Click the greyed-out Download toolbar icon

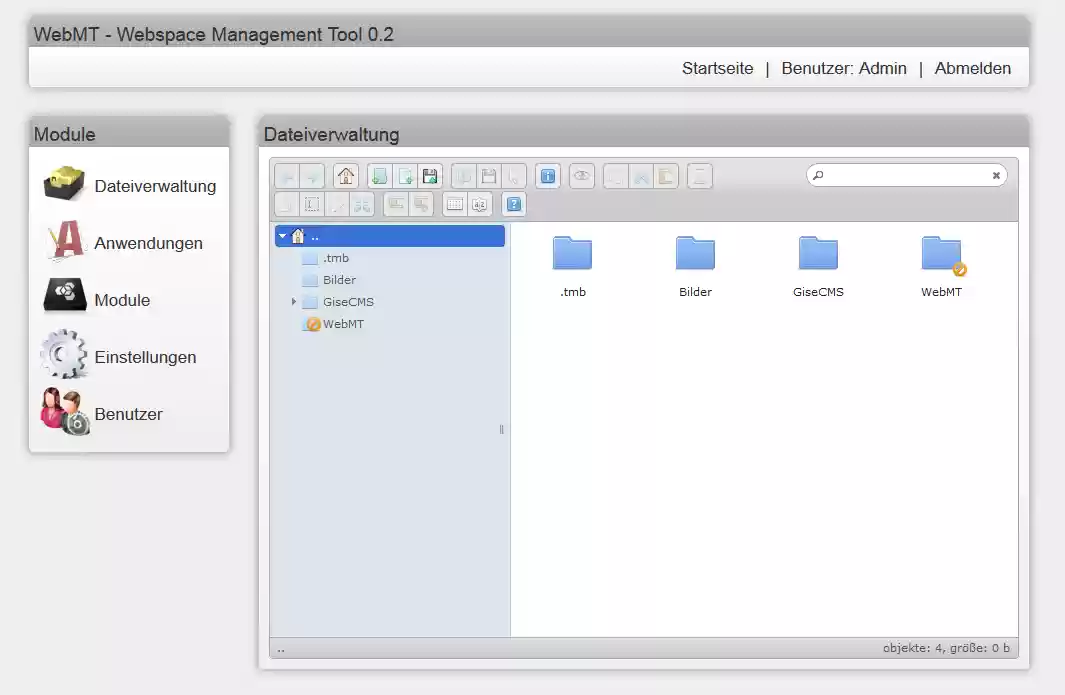(x=488, y=177)
